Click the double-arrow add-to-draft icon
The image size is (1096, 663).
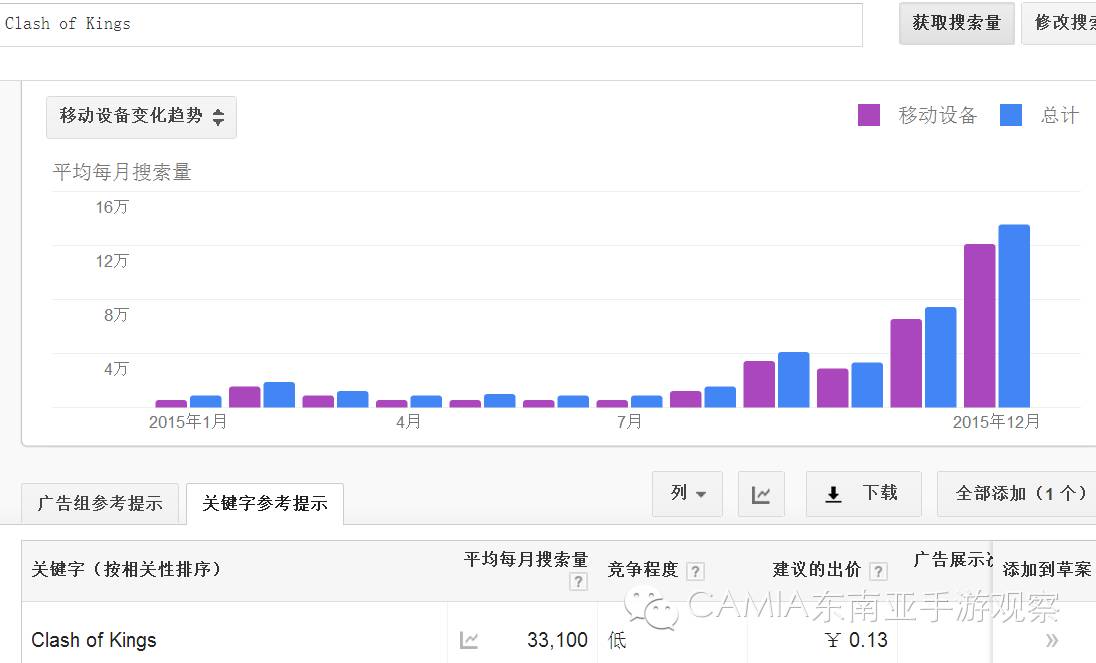click(x=1051, y=640)
